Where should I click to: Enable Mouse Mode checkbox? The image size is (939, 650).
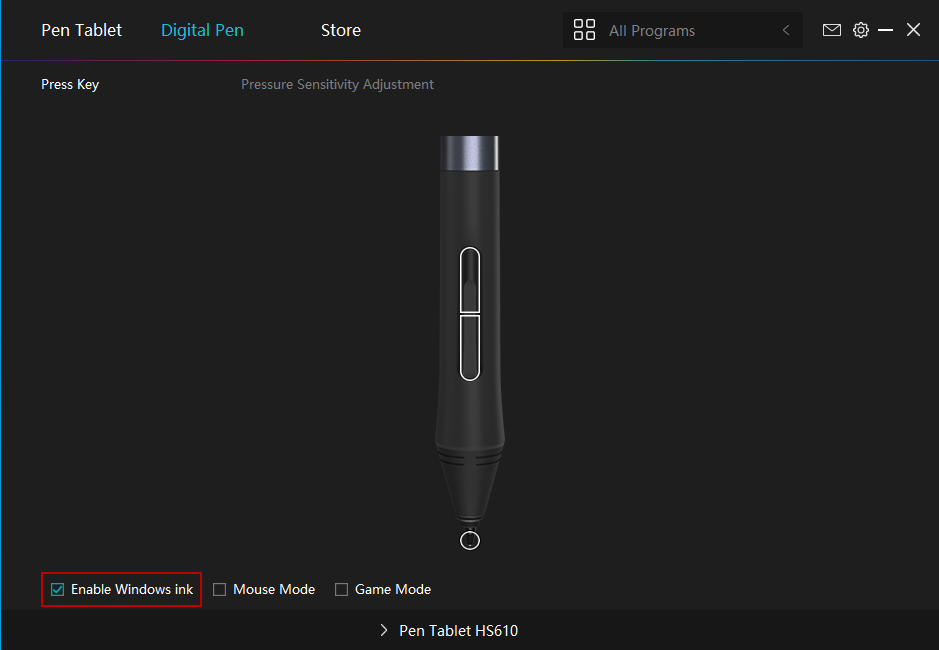click(220, 589)
